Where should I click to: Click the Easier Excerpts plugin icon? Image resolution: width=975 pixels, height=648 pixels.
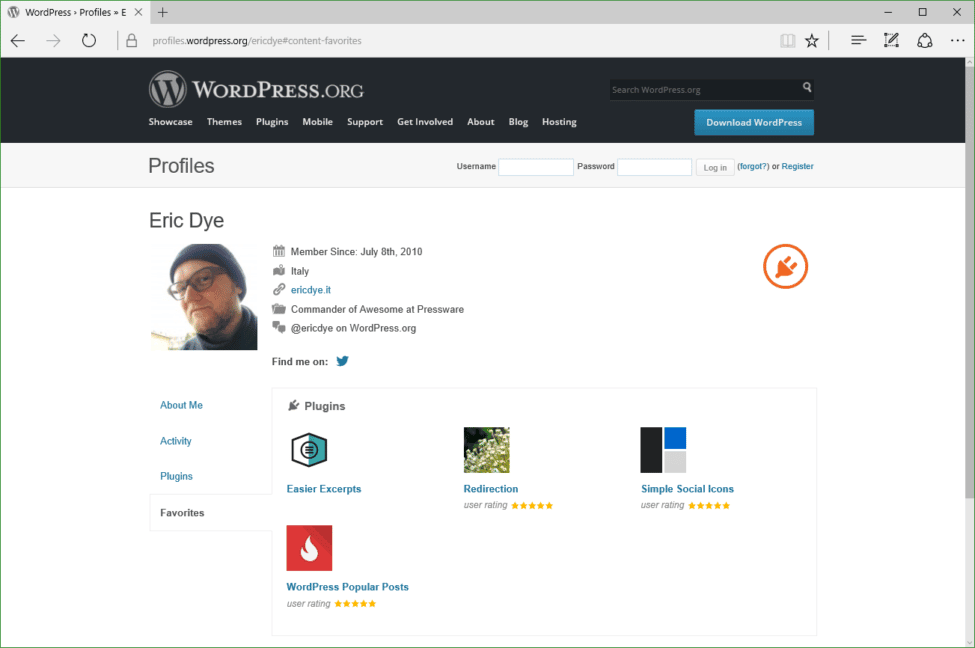[309, 450]
